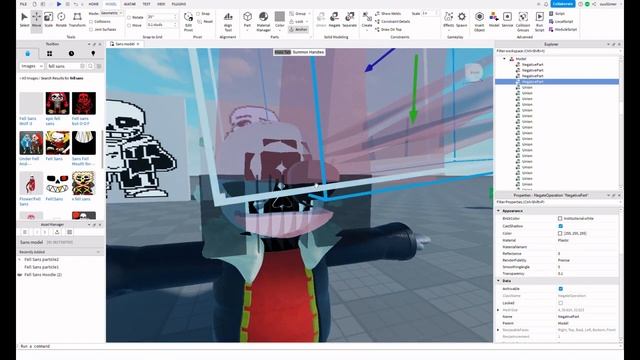640x360 pixels.
Task: Open the Material Manager
Action: pos(263,21)
